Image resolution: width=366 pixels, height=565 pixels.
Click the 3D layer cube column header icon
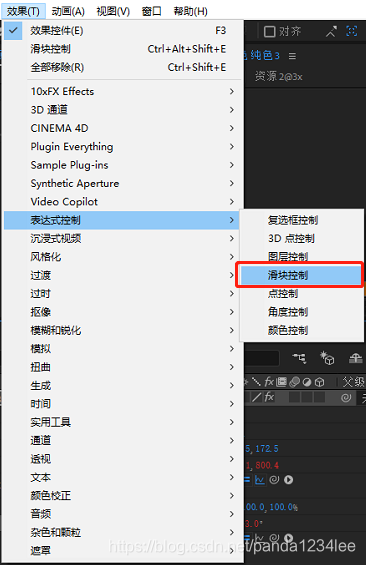click(320, 382)
